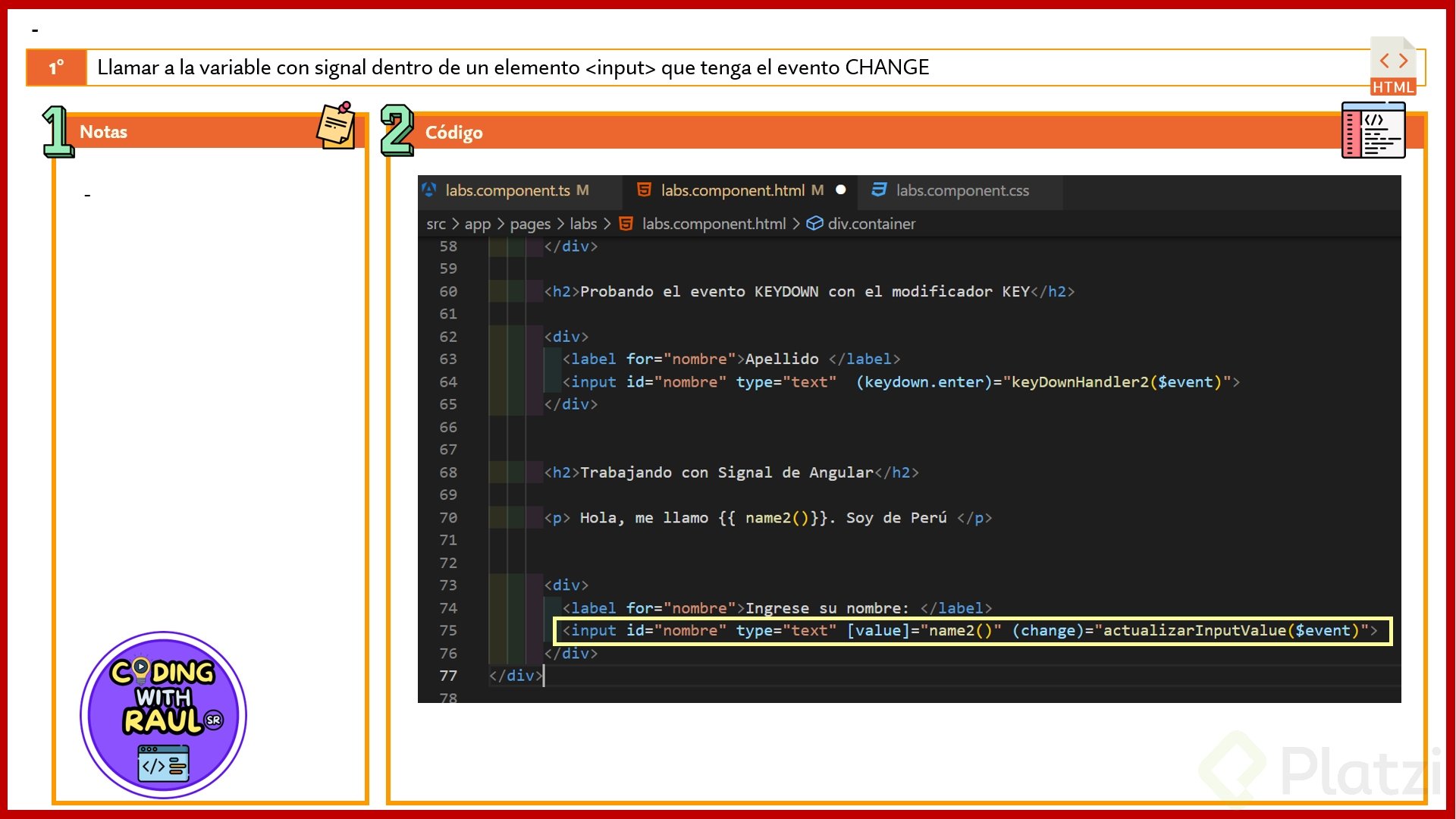Click the HTML file icon top right
The width and height of the screenshot is (1456, 819).
pos(1393,66)
